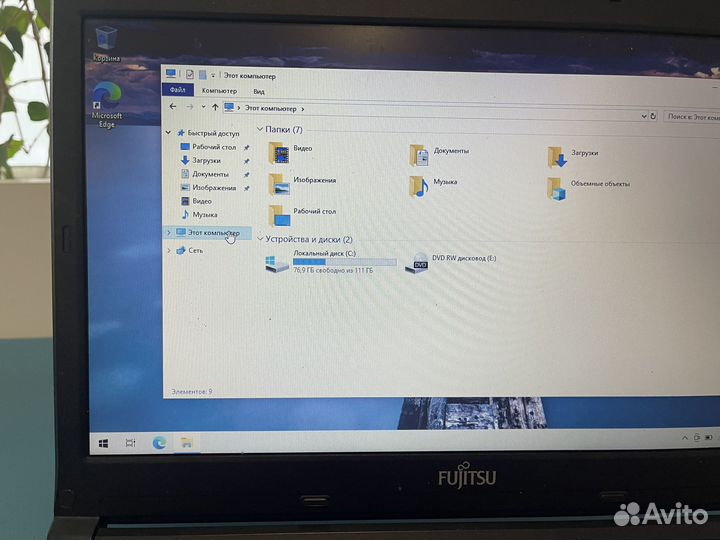
Task: Open the Музыка folder icon
Action: click(419, 186)
